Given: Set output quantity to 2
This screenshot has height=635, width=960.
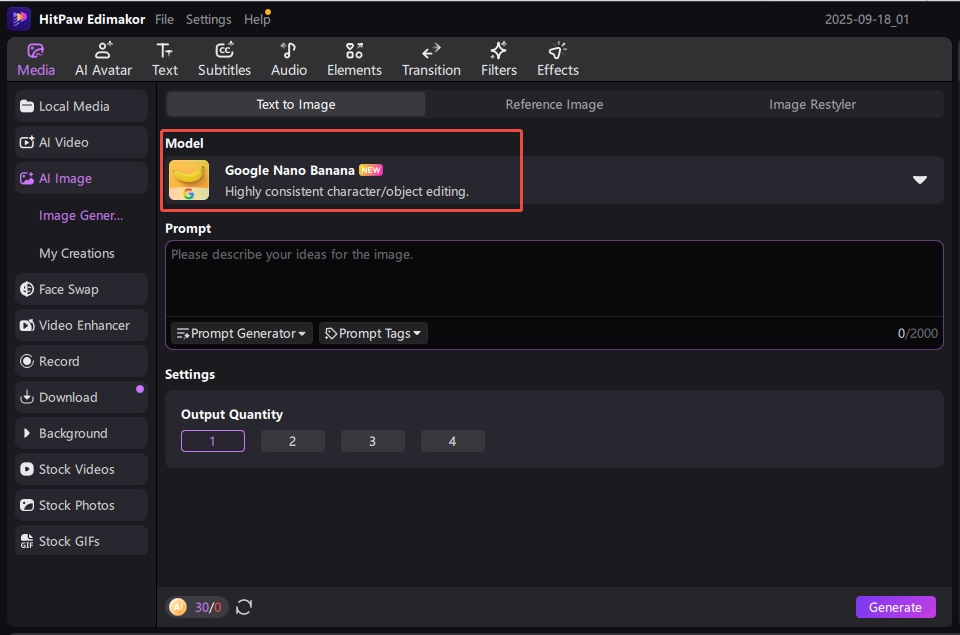Looking at the screenshot, I should pos(292,441).
